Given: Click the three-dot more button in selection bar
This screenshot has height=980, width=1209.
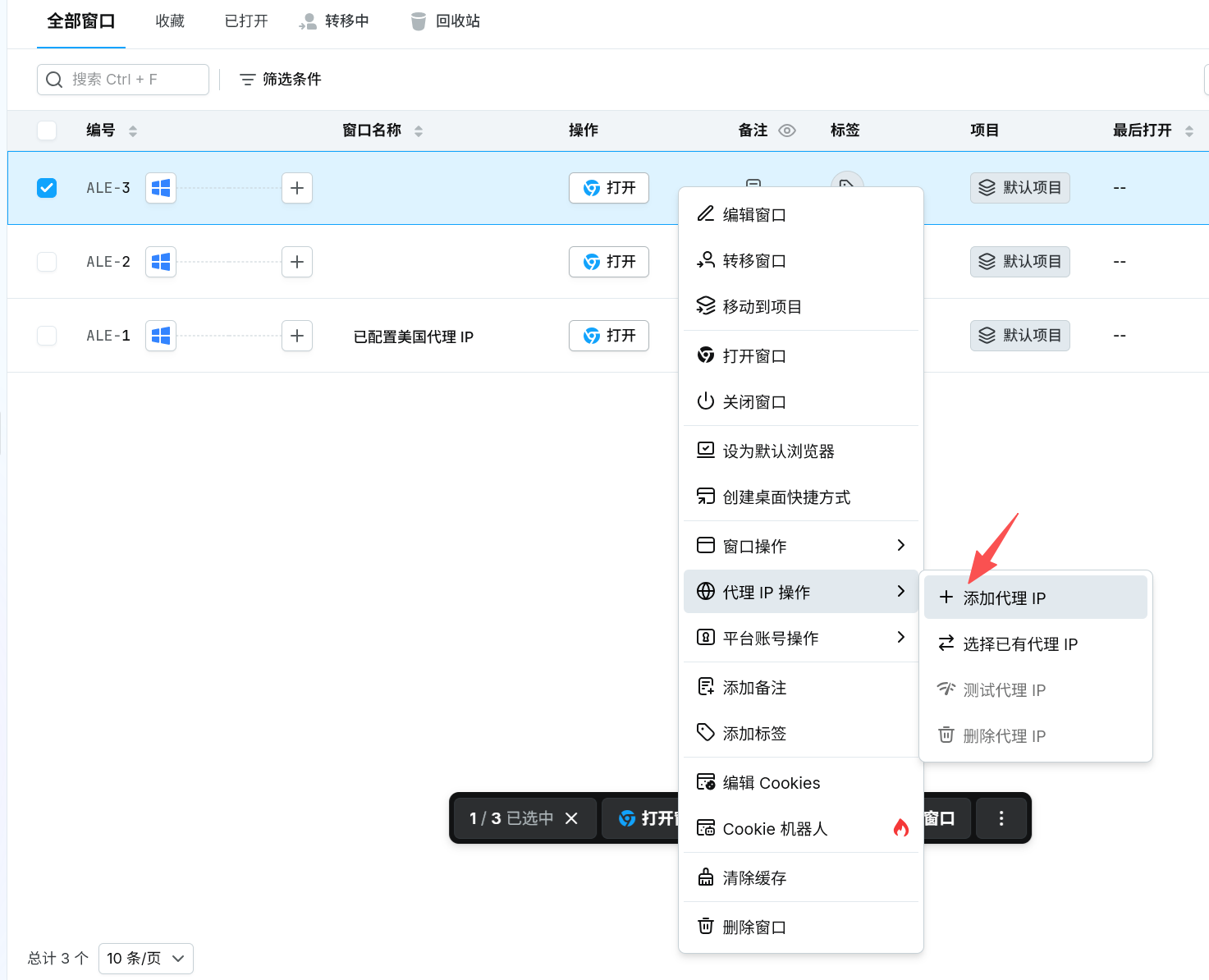Looking at the screenshot, I should [1001, 818].
